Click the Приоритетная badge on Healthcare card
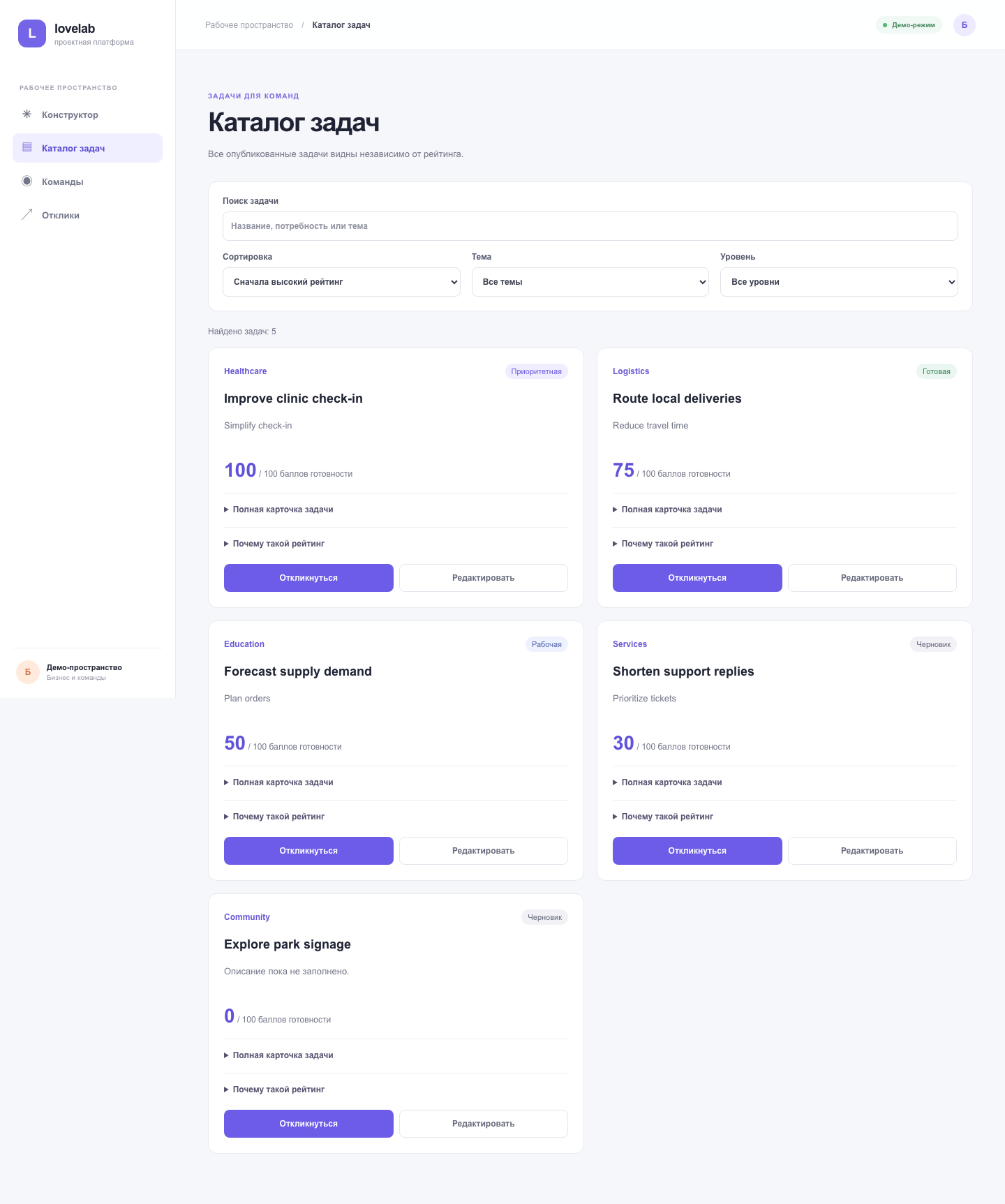This screenshot has height=1204, width=1005. click(x=537, y=371)
